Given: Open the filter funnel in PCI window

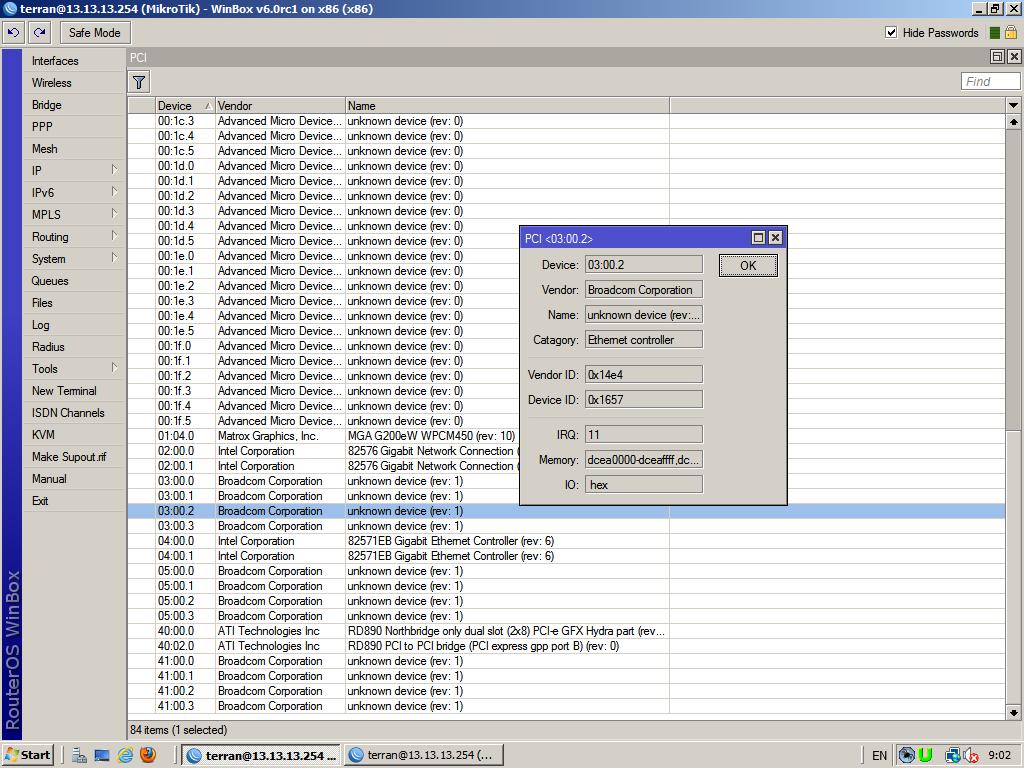Looking at the screenshot, I should (x=139, y=82).
